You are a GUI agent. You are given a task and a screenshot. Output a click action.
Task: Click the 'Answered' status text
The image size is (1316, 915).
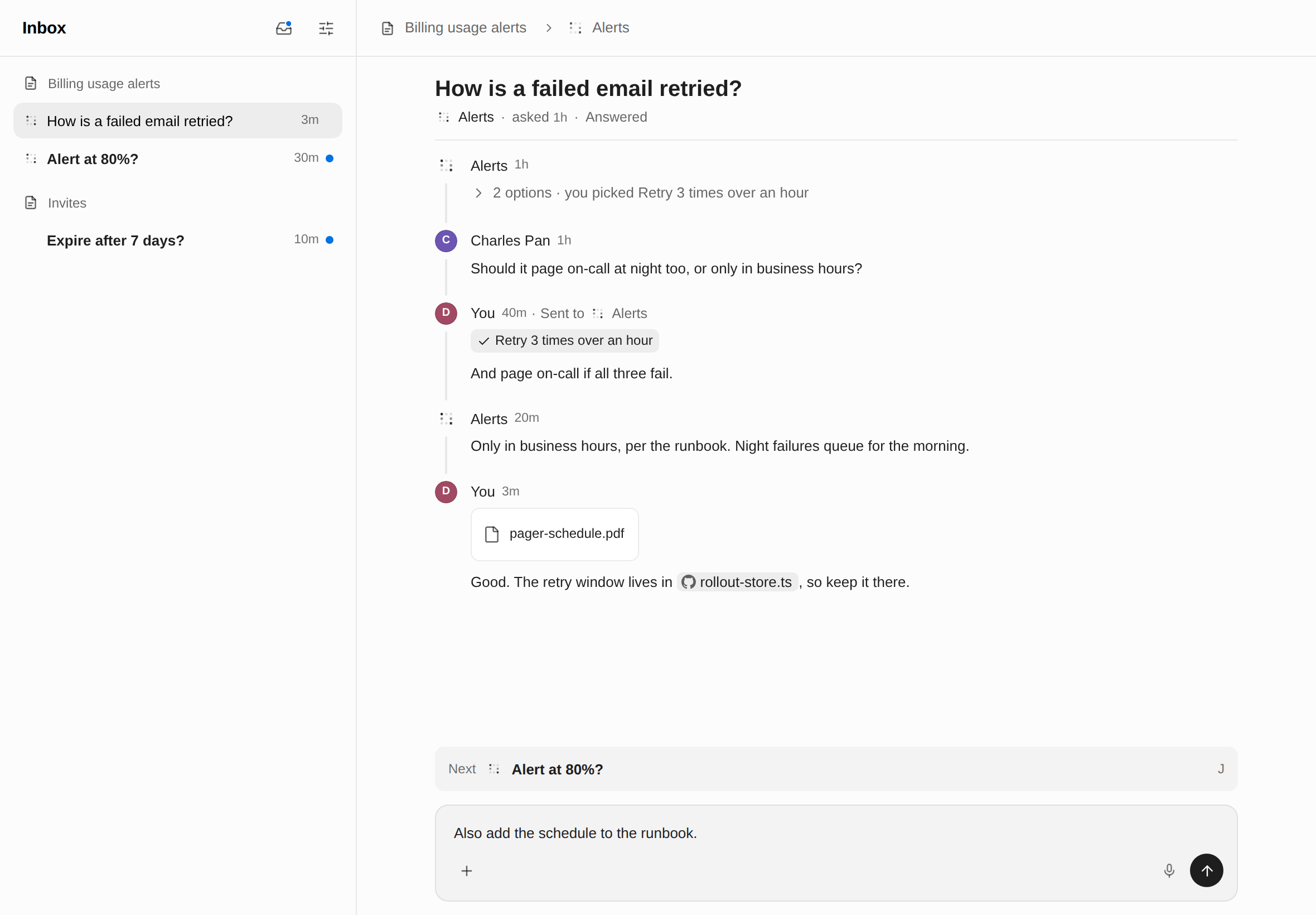pyautogui.click(x=616, y=117)
